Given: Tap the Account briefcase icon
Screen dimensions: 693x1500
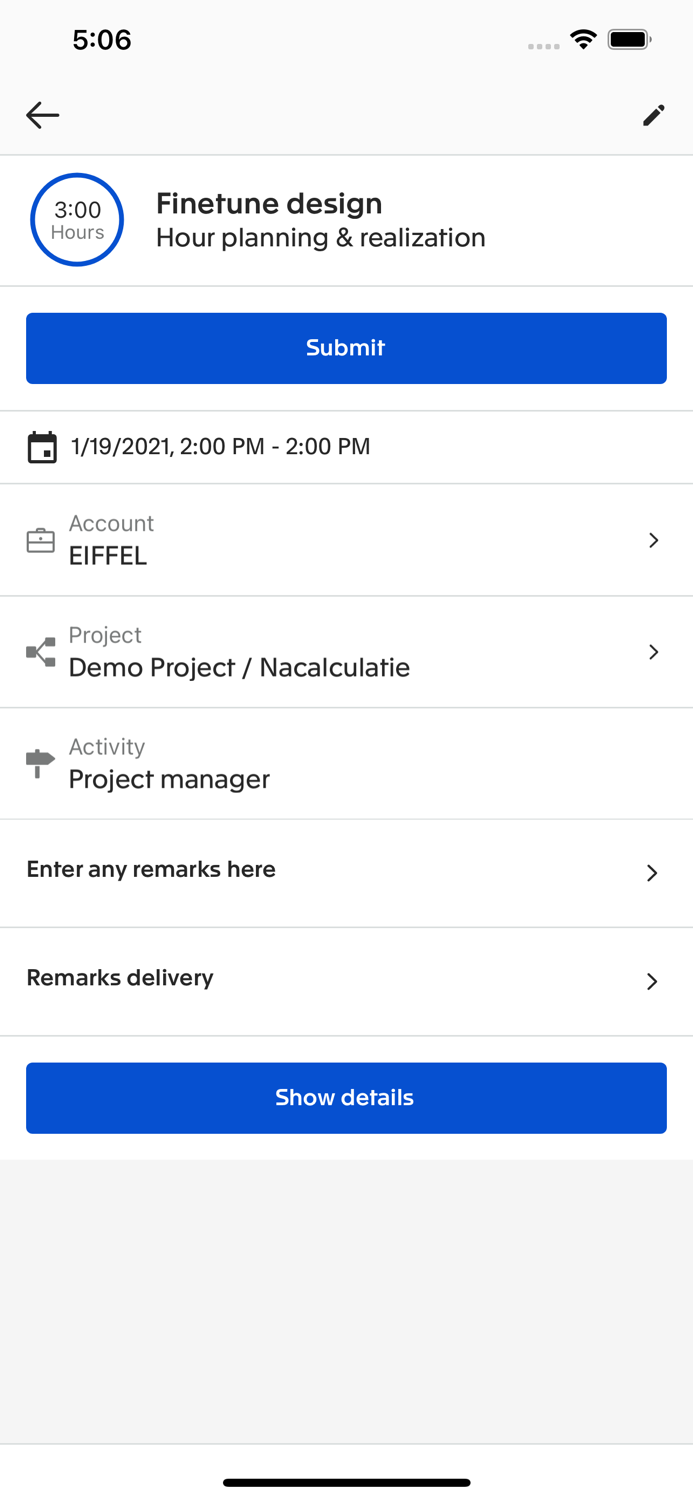Looking at the screenshot, I should point(41,541).
